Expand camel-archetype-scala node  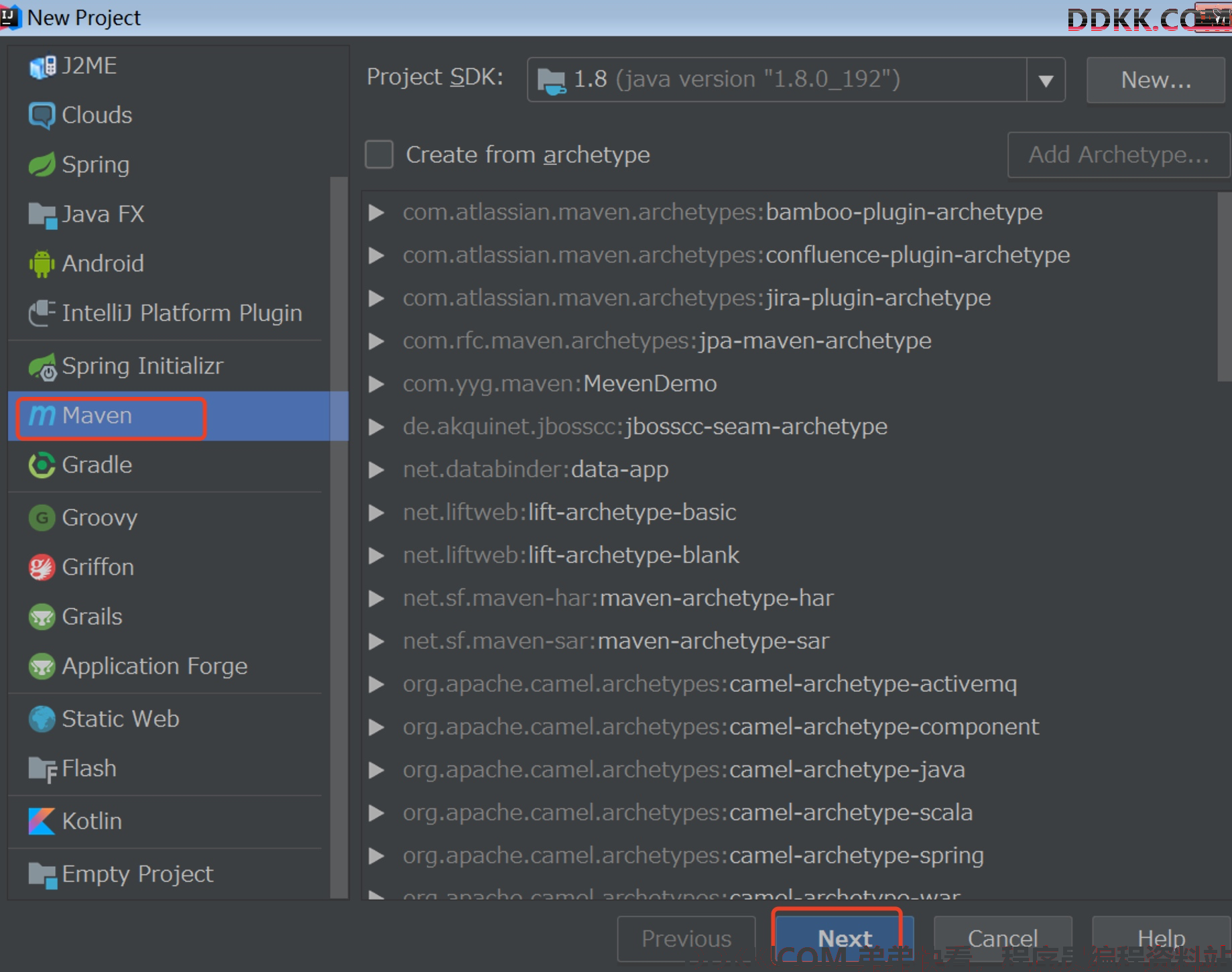(x=377, y=813)
